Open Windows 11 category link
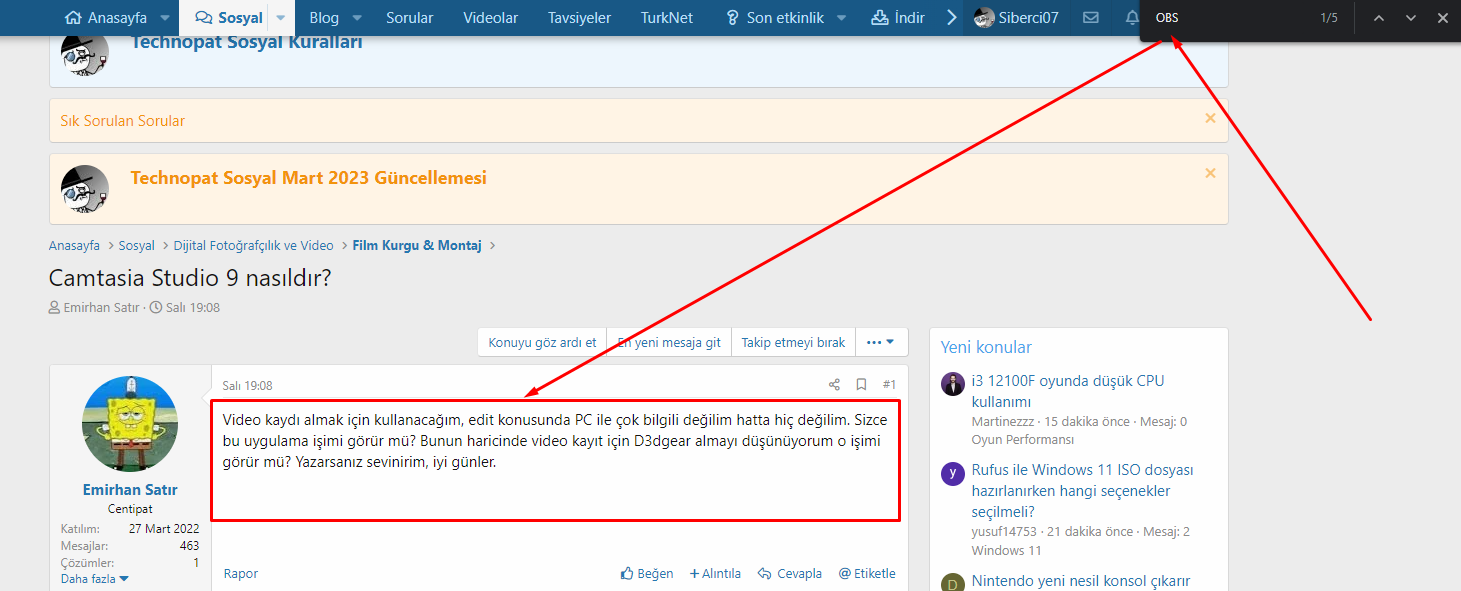The image size is (1461, 591). click(x=1006, y=551)
